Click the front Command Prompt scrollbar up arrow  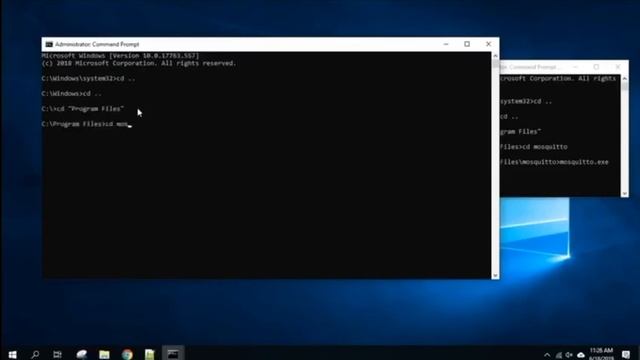[x=495, y=56]
